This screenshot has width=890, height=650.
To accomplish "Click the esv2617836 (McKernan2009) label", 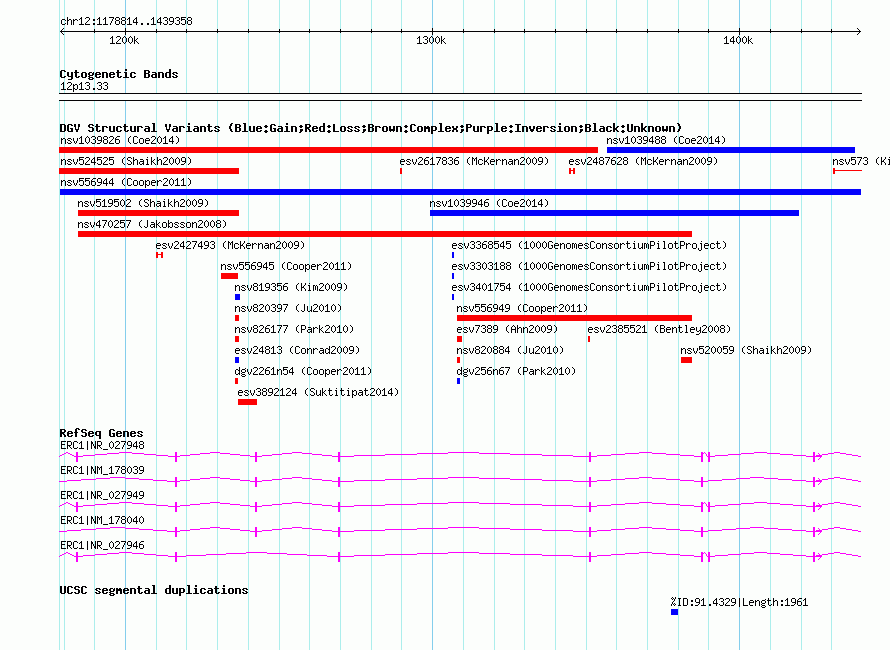I will (x=474, y=161).
